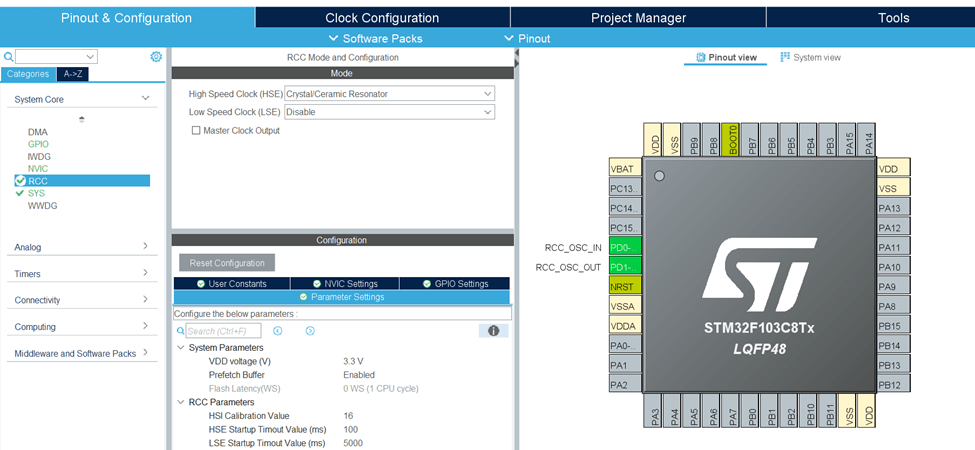Viewport: 975px width, 450px height.
Task: Switch to System view
Action: [811, 57]
